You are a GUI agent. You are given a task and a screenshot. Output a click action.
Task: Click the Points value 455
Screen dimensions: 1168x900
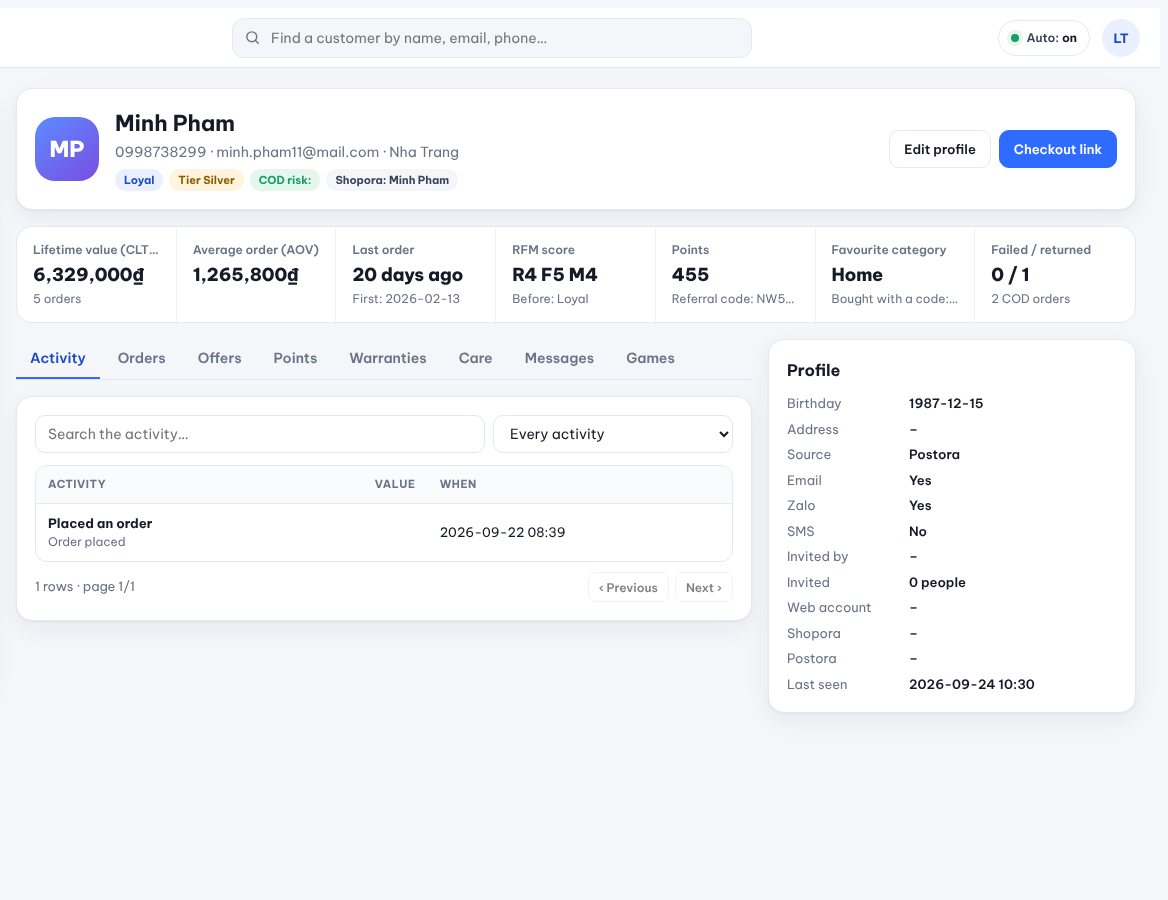tap(690, 275)
